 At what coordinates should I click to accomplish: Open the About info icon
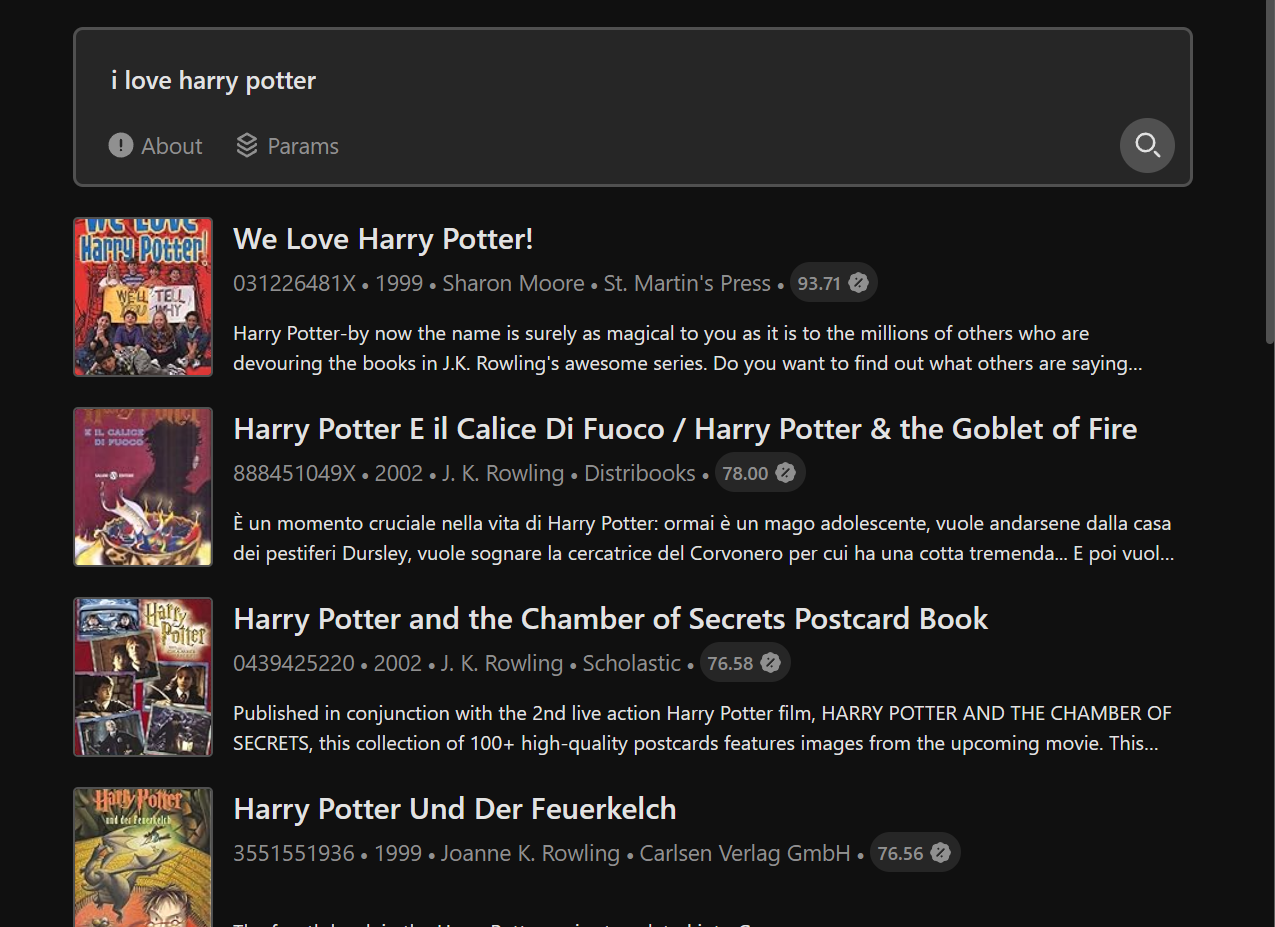point(121,146)
